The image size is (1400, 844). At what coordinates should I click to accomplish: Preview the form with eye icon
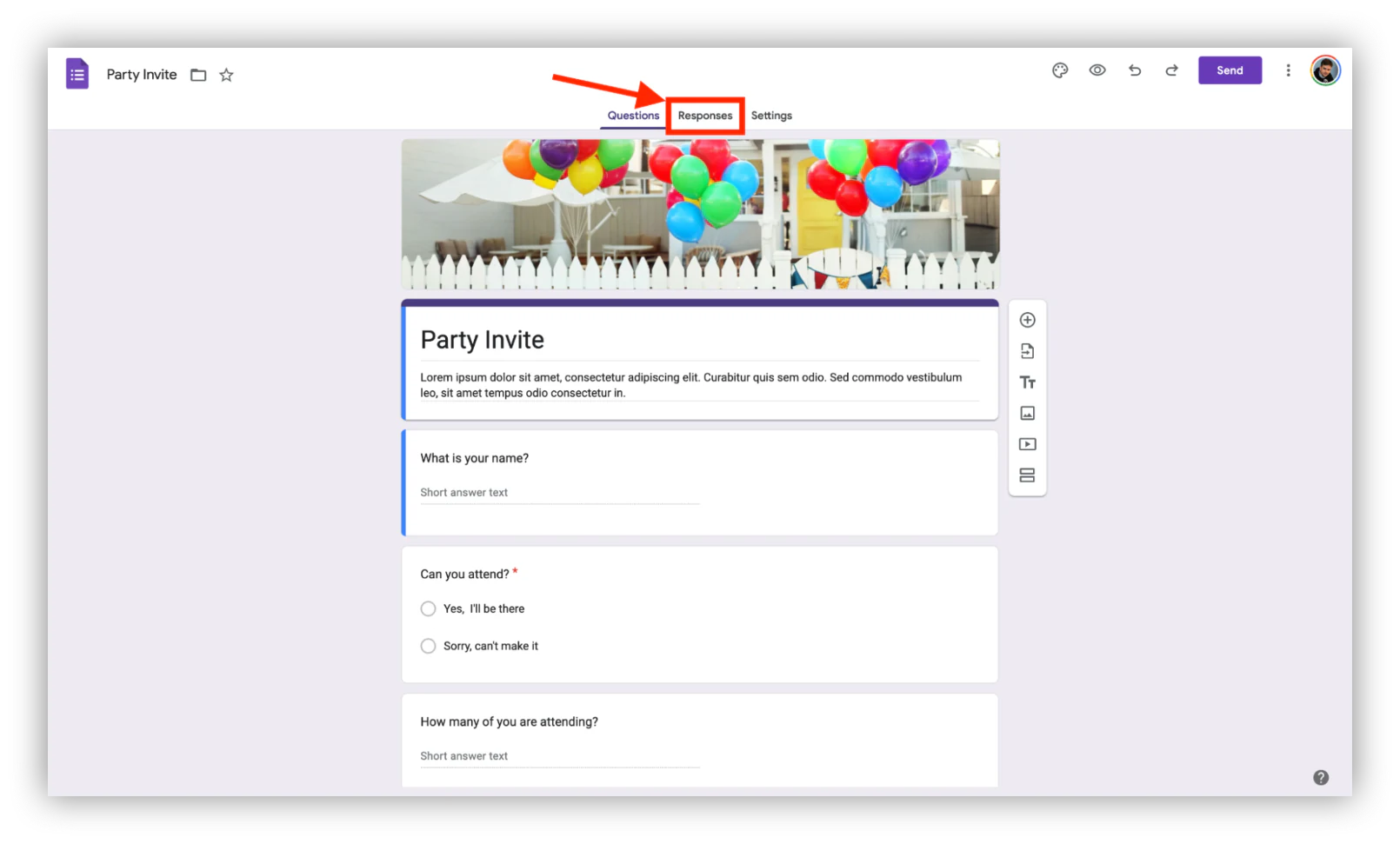coord(1097,70)
